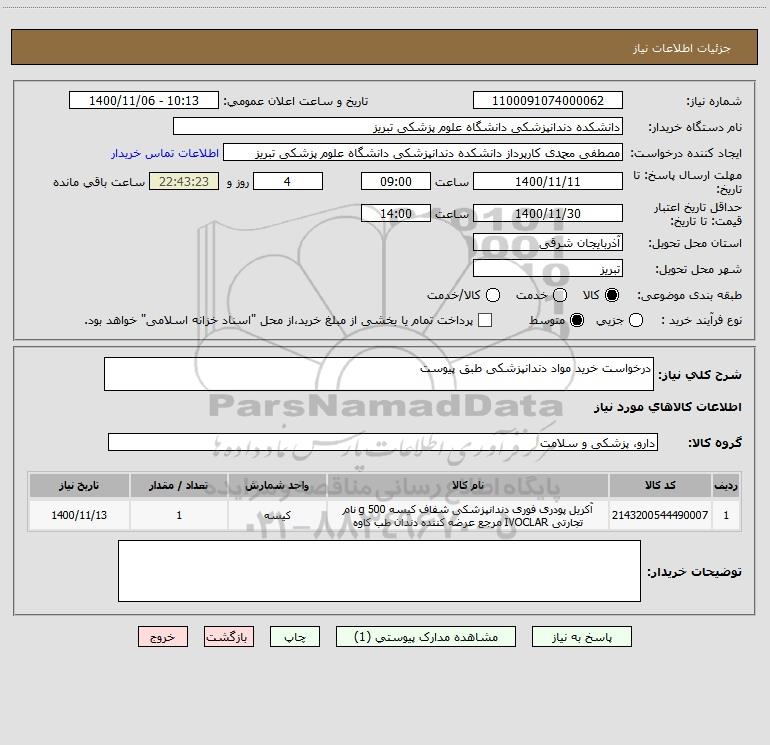770x745 pixels.
Task: Toggle the اسناد خزانه اسلامی payment checkbox
Action: click(x=485, y=320)
